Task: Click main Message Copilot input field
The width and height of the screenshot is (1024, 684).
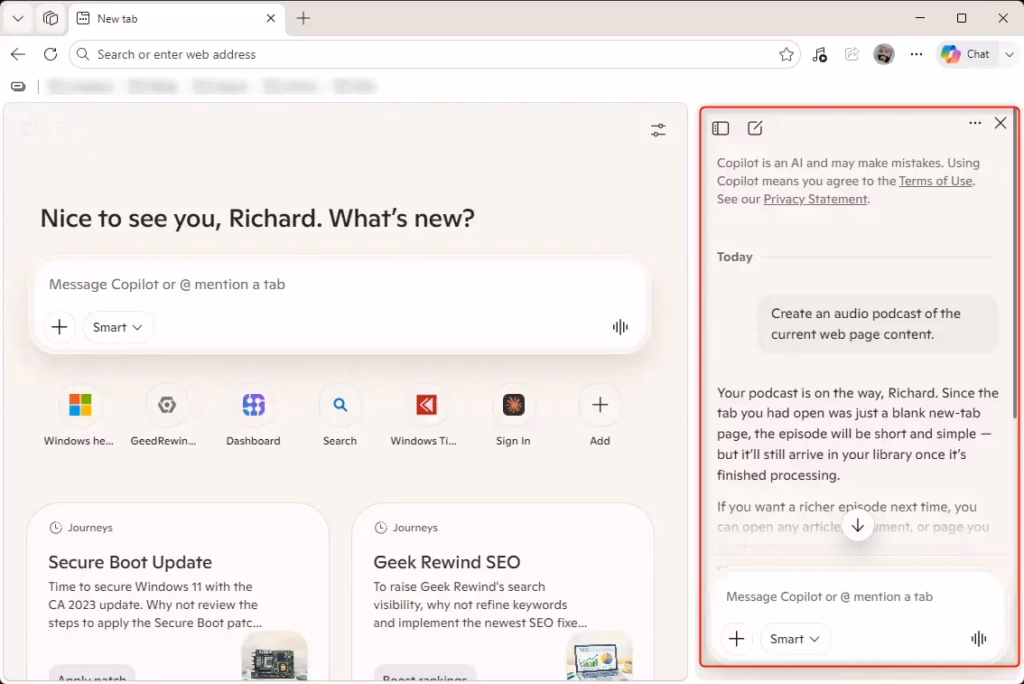Action: click(340, 284)
